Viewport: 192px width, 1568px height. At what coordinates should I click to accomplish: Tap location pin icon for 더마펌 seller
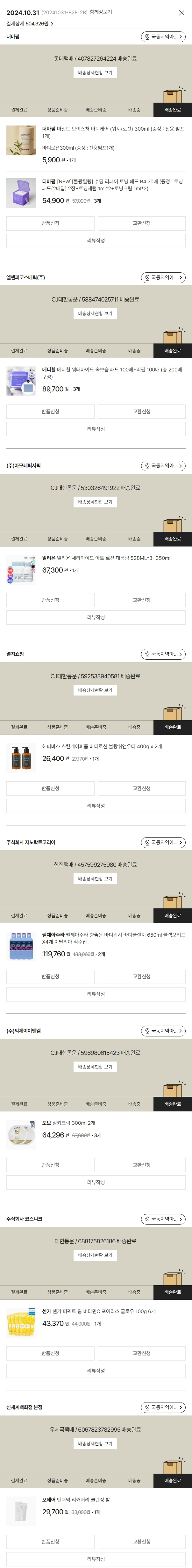coord(147,37)
